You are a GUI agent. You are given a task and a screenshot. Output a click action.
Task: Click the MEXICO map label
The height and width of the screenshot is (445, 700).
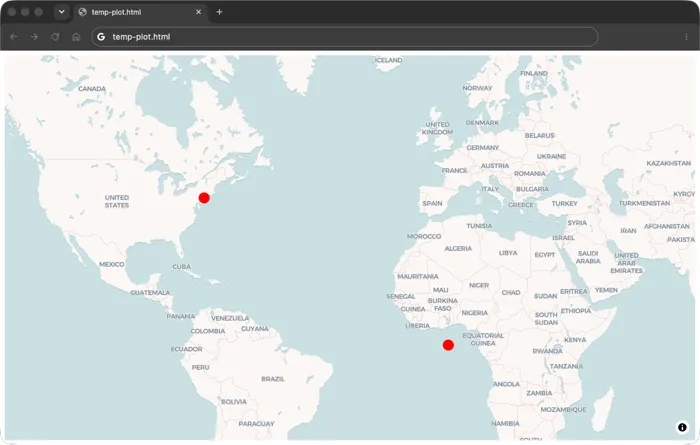coord(112,264)
